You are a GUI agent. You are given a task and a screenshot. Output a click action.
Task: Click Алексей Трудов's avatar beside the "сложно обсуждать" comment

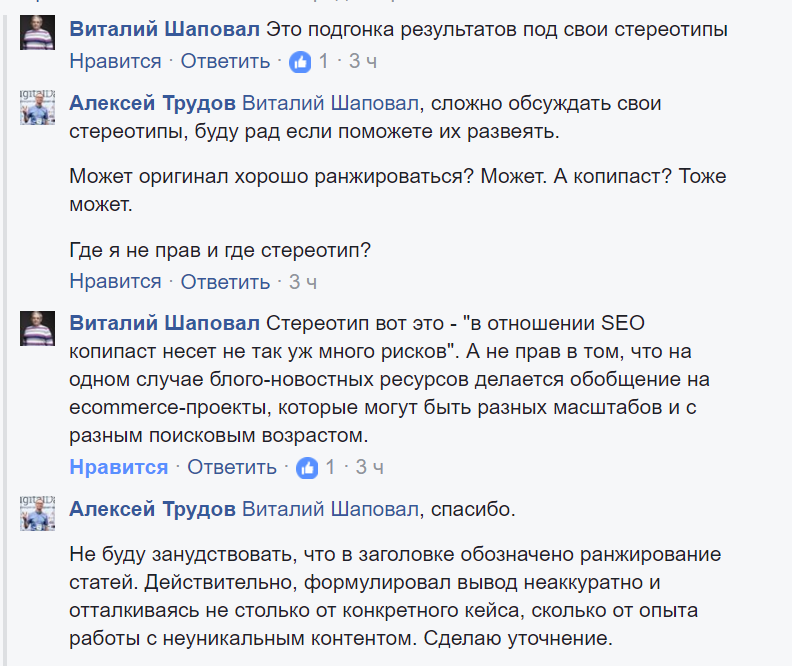coord(37,107)
